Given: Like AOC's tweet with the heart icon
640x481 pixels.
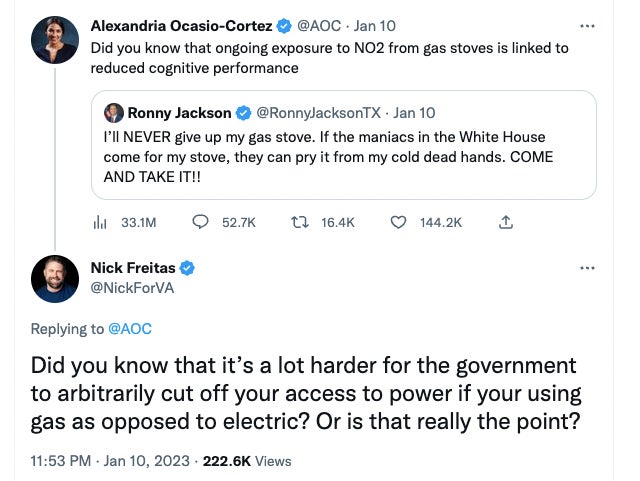Looking at the screenshot, I should 400,222.
